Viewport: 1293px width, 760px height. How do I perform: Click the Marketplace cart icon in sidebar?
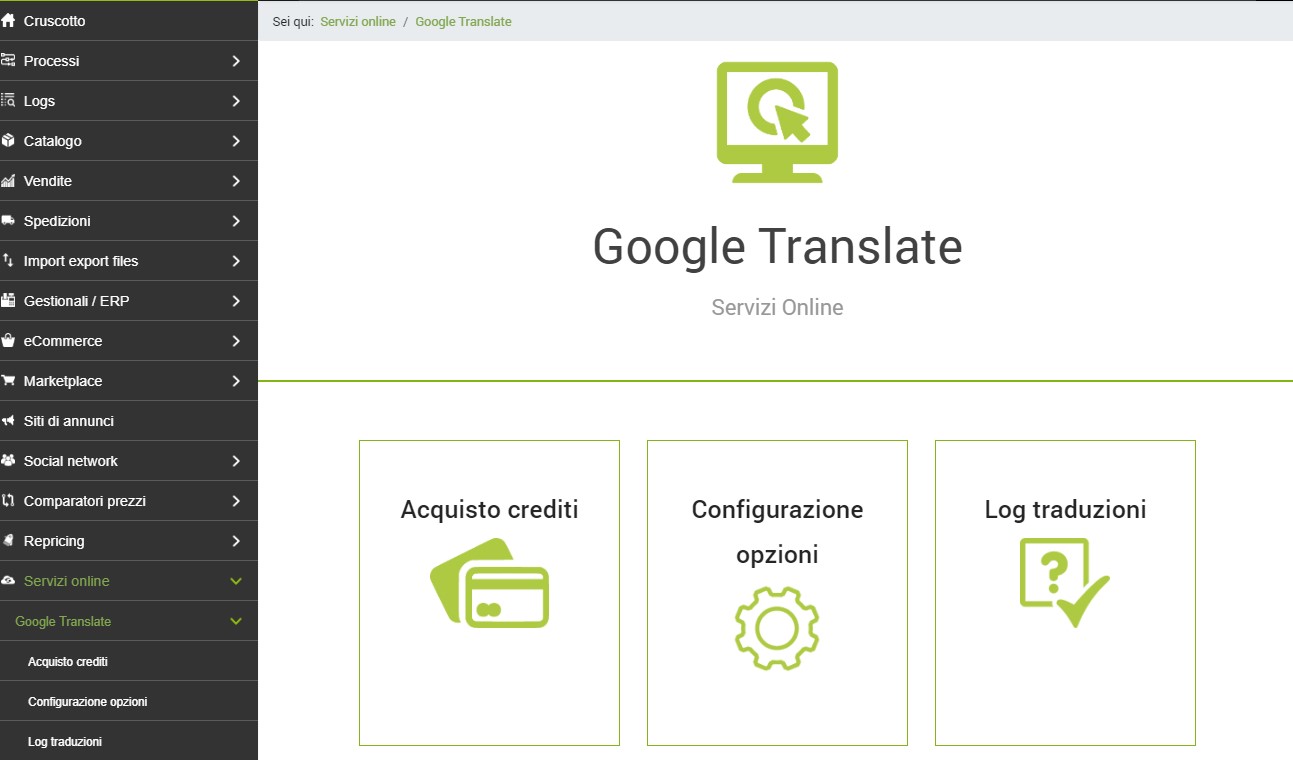point(9,381)
